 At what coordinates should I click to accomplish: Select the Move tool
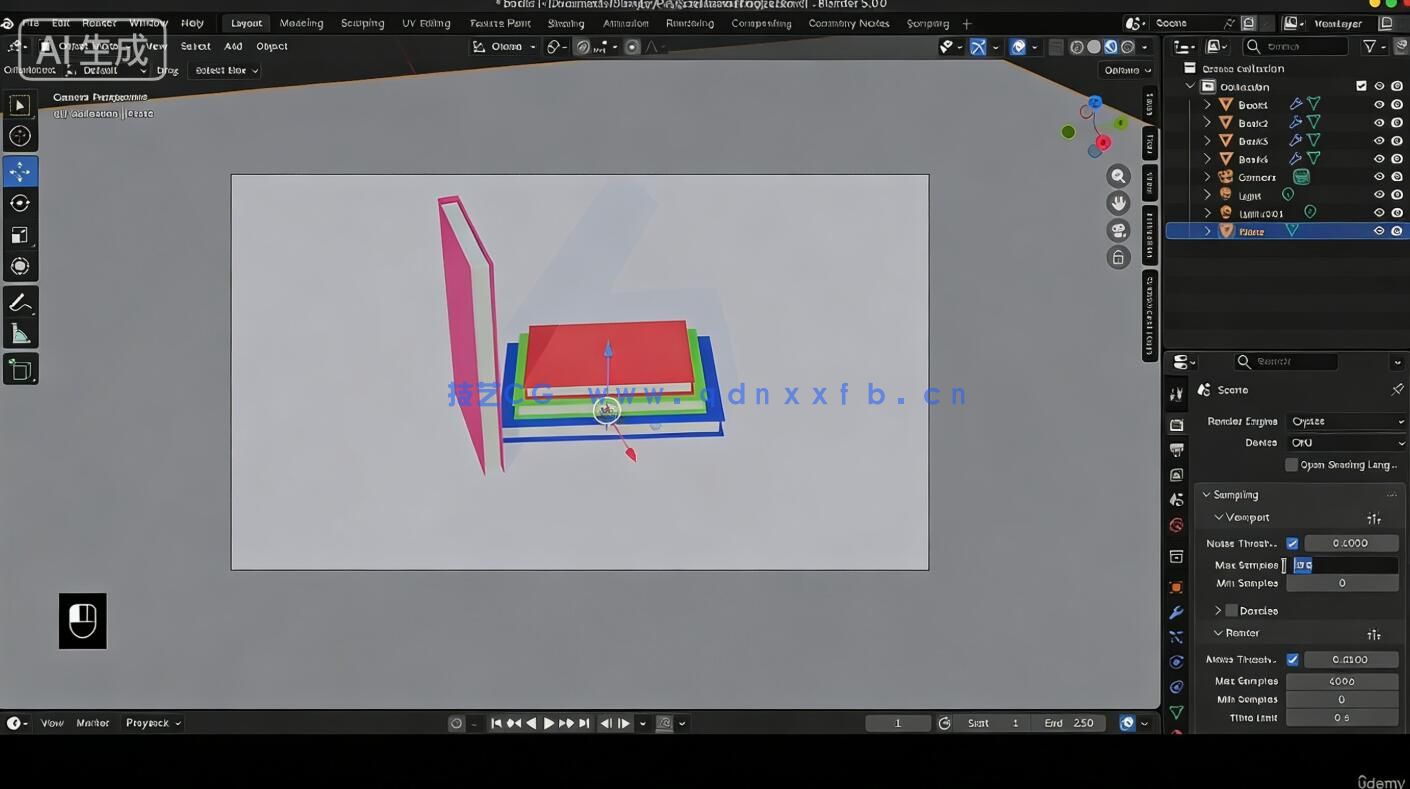point(20,171)
